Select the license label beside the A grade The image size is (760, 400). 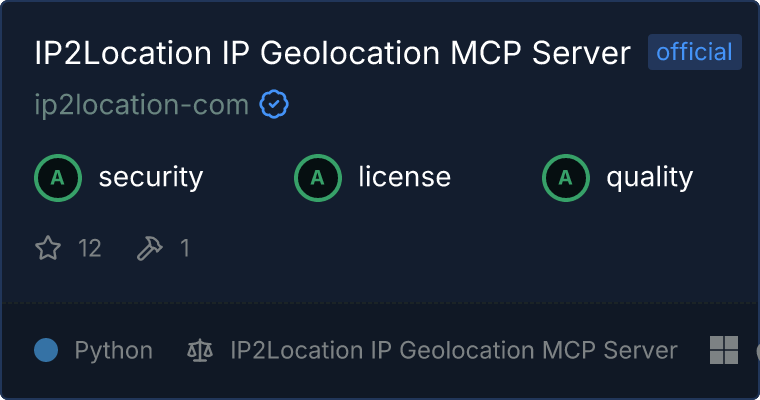(x=404, y=178)
